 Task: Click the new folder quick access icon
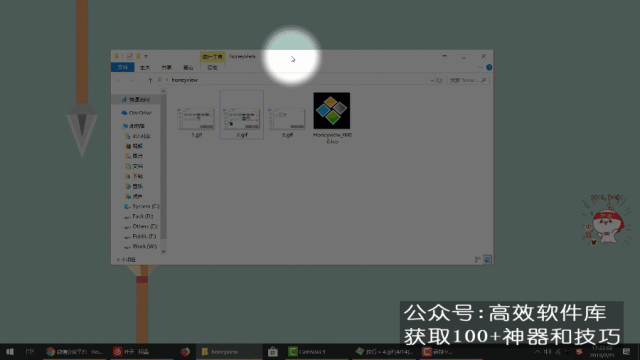pos(138,56)
